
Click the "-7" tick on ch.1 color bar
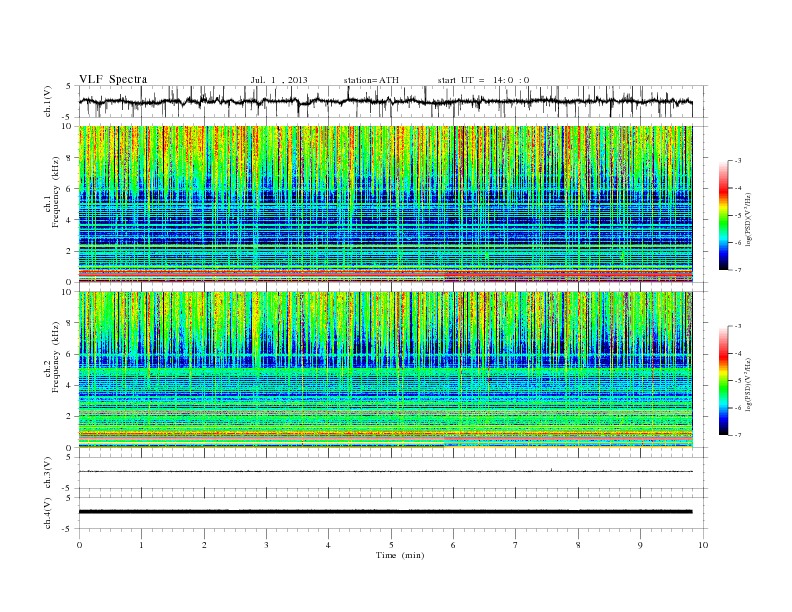[738, 270]
